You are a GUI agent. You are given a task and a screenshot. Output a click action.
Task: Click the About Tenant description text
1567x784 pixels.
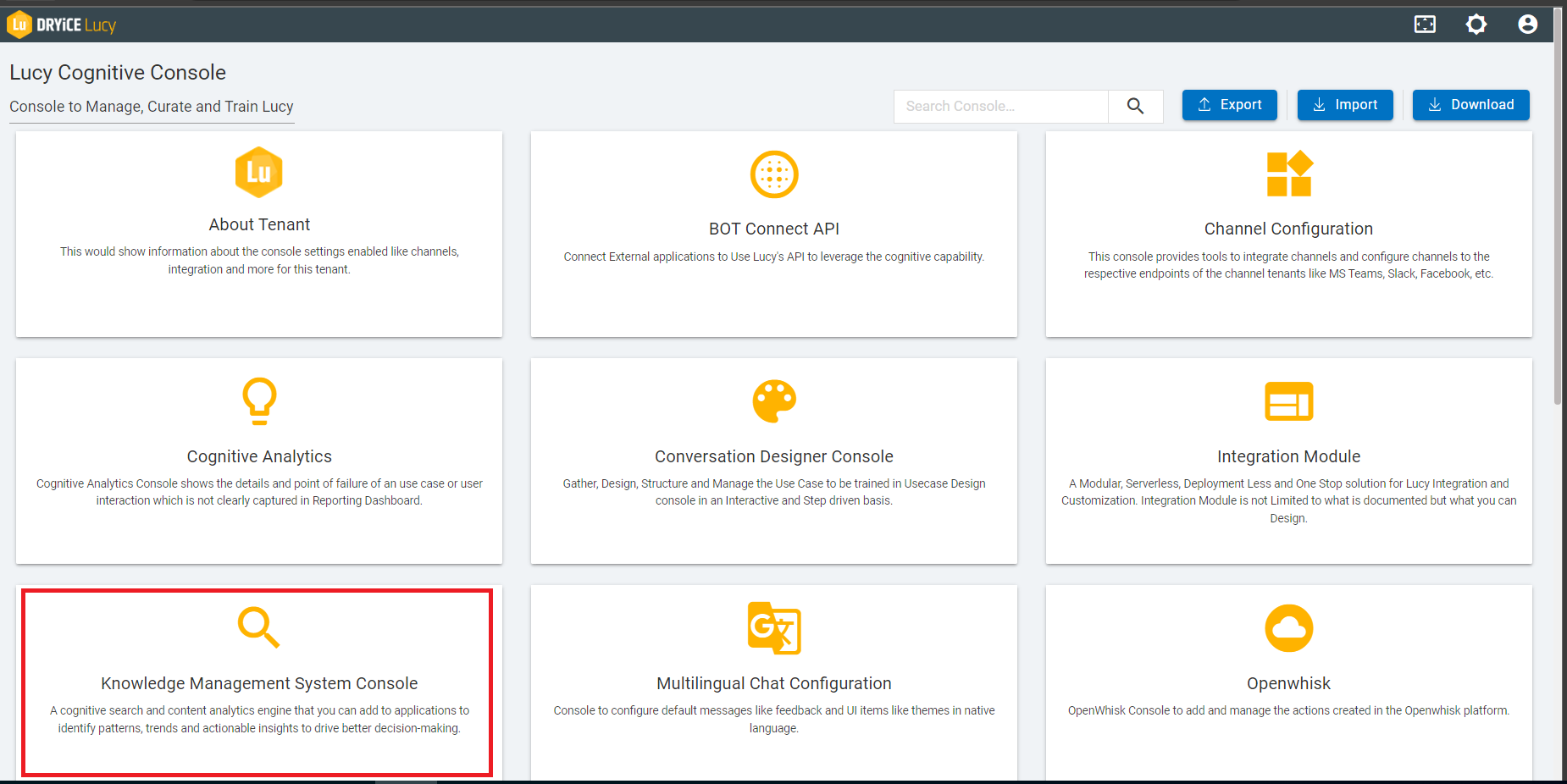tap(259, 261)
